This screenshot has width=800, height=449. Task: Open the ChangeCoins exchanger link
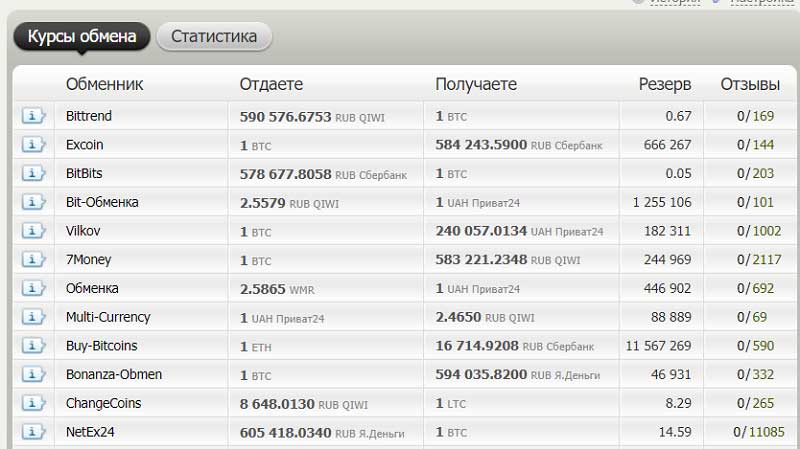click(x=104, y=404)
